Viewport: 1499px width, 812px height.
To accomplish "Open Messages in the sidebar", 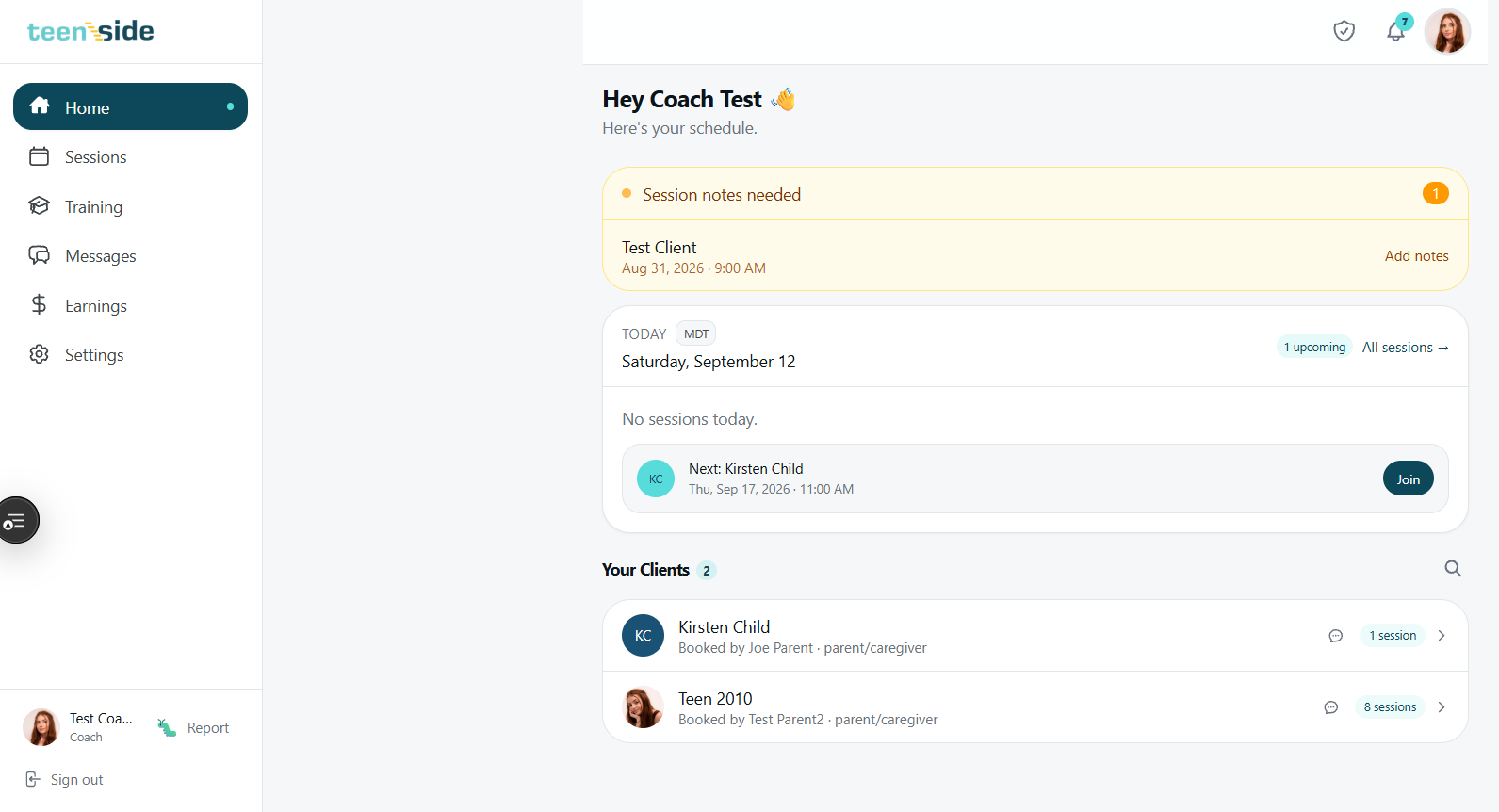I will 130,256.
